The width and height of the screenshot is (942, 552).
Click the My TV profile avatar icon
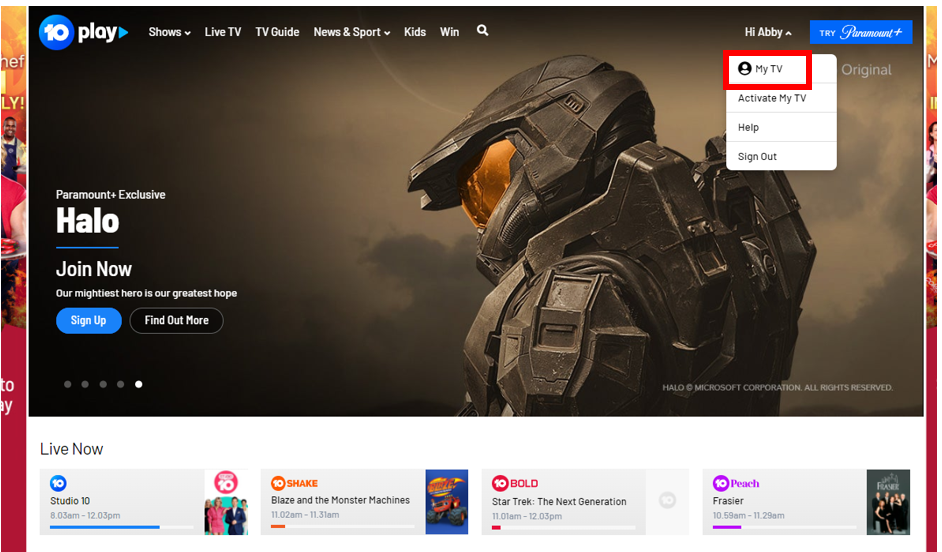coord(744,68)
